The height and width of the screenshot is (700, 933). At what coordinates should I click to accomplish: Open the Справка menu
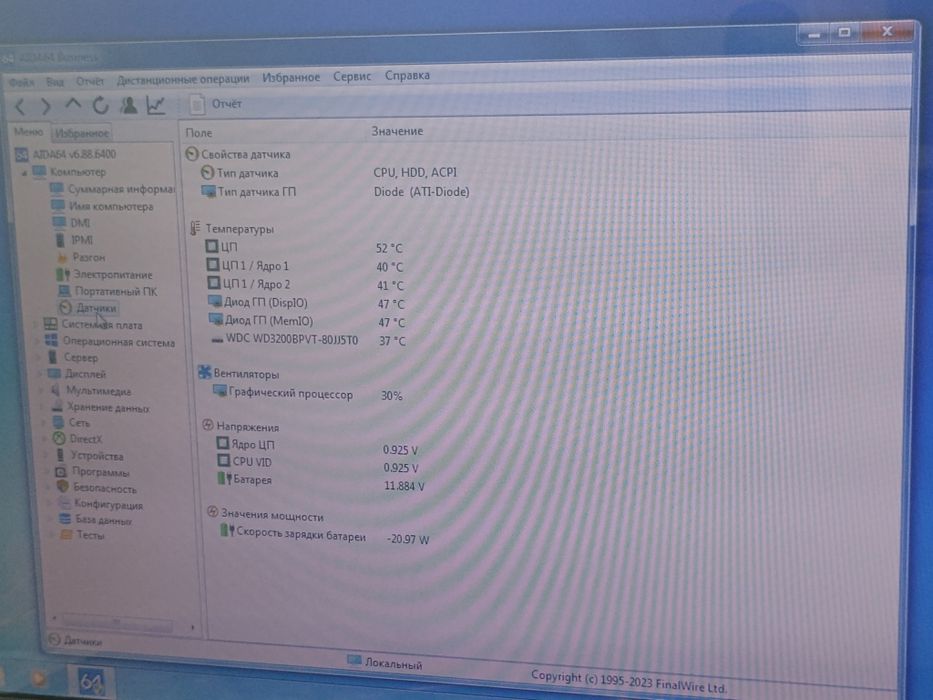(x=407, y=76)
